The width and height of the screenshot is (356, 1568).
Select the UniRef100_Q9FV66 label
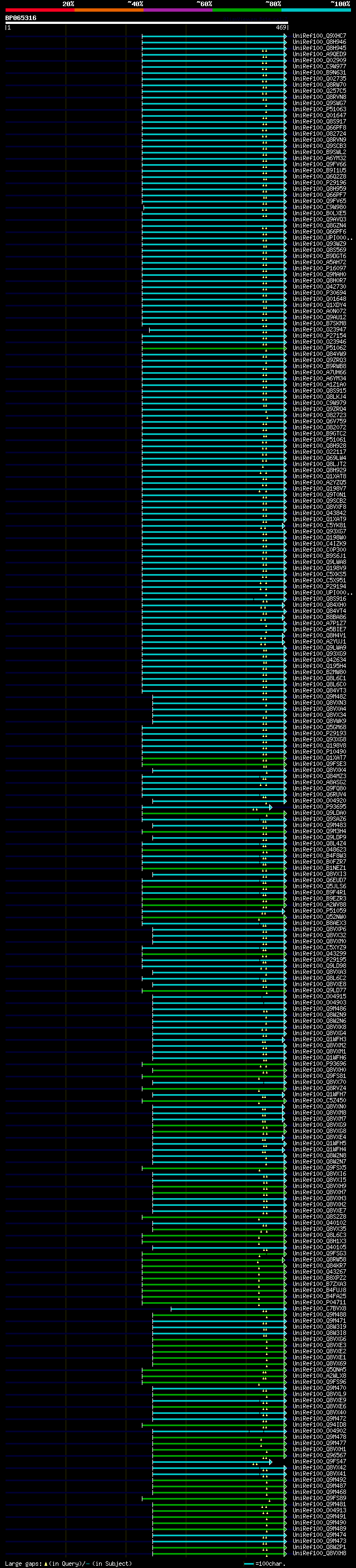click(319, 164)
